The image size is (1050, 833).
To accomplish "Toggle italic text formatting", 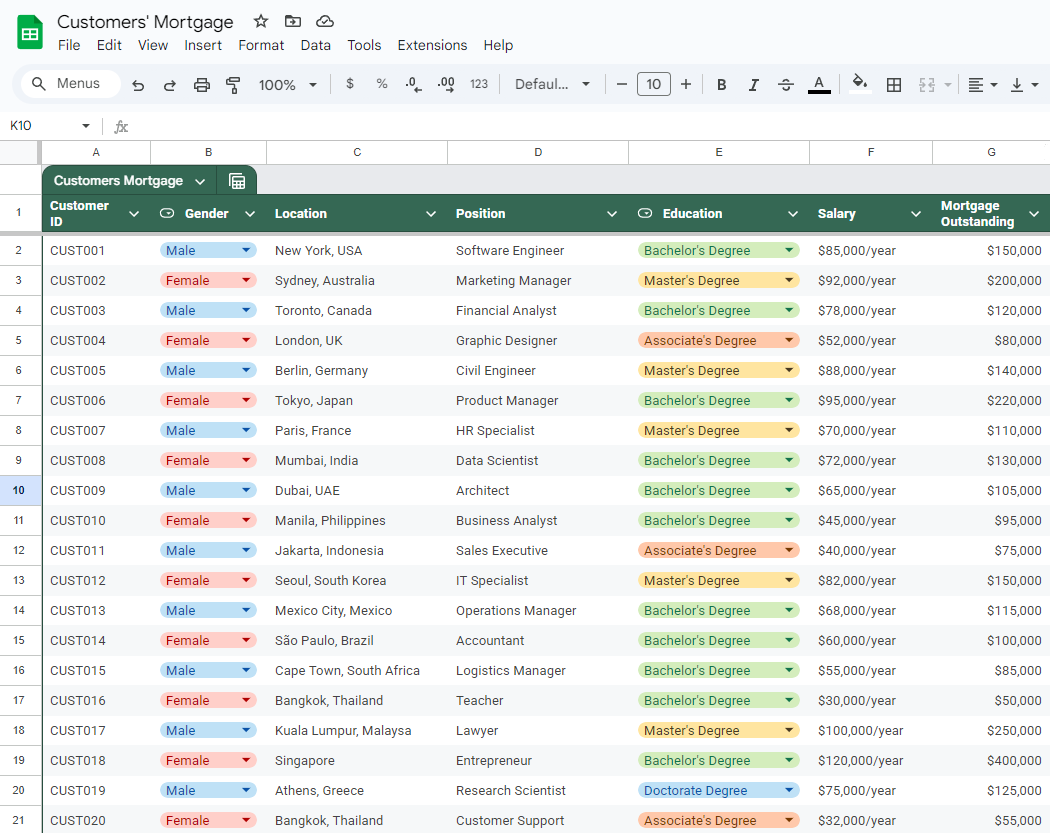I will point(753,85).
